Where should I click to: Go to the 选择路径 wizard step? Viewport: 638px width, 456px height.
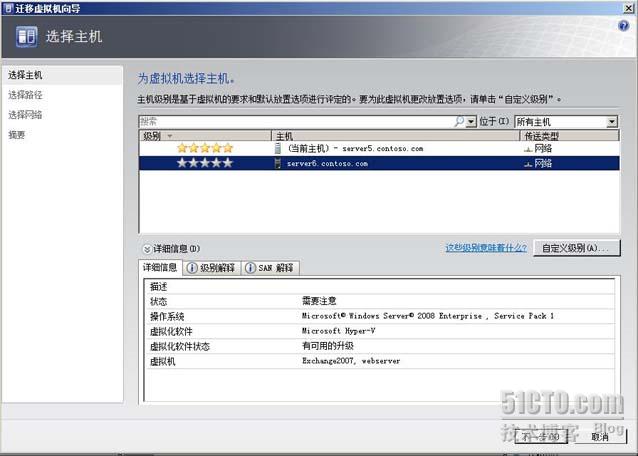(x=25, y=95)
